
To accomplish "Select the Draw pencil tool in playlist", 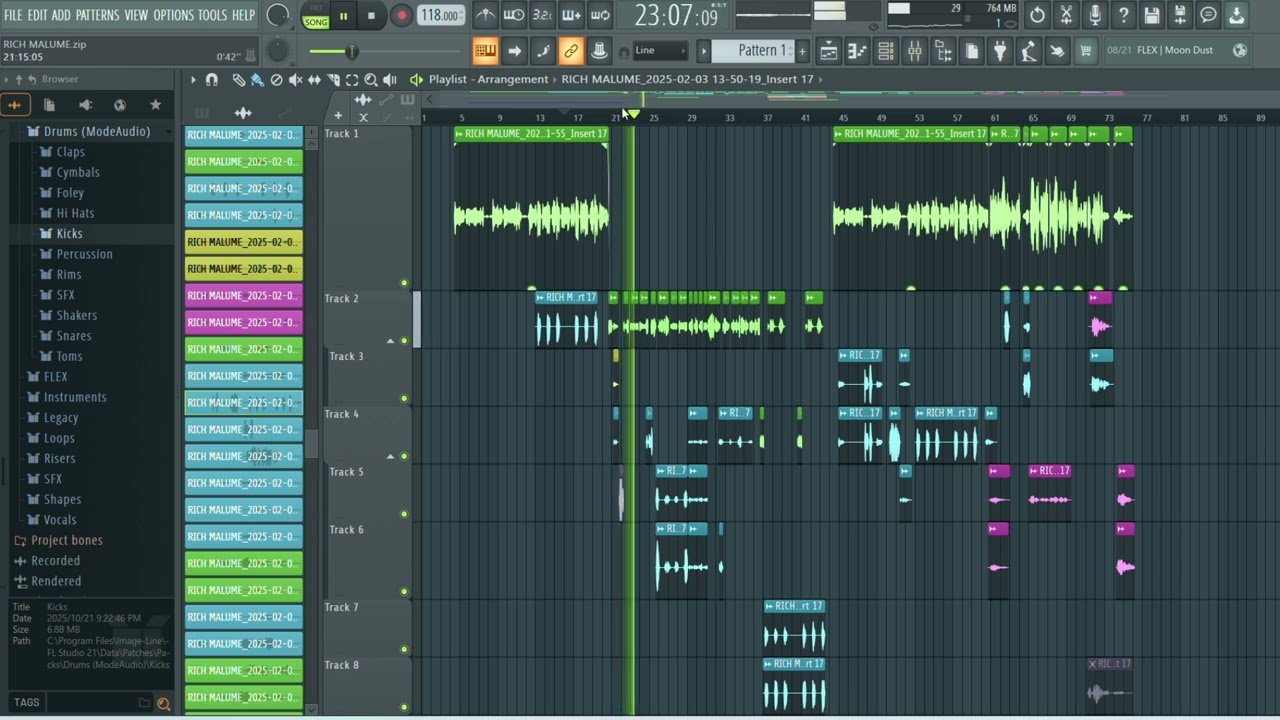I will pyautogui.click(x=239, y=80).
